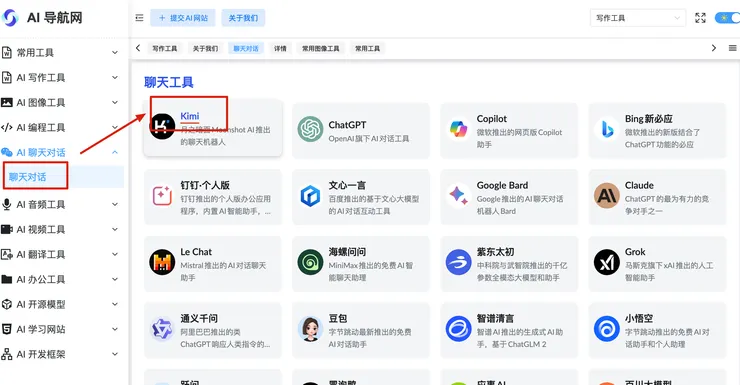This screenshot has width=740, height=385.
Task: Click the AI 图像工具 picture icon
Action: point(7,102)
